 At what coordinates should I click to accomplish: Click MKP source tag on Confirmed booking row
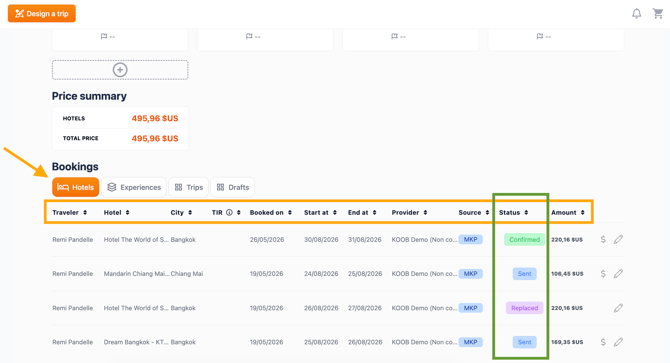pyautogui.click(x=470, y=240)
